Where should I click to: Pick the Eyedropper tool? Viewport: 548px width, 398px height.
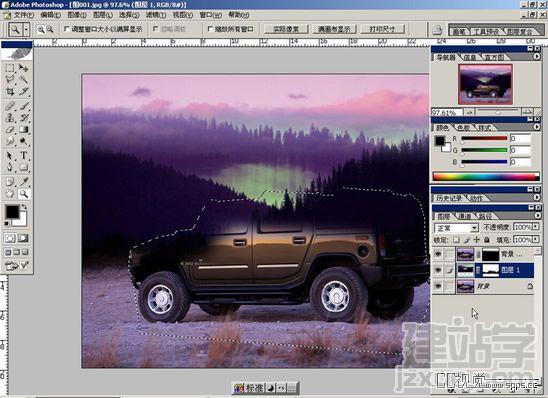click(x=23, y=182)
